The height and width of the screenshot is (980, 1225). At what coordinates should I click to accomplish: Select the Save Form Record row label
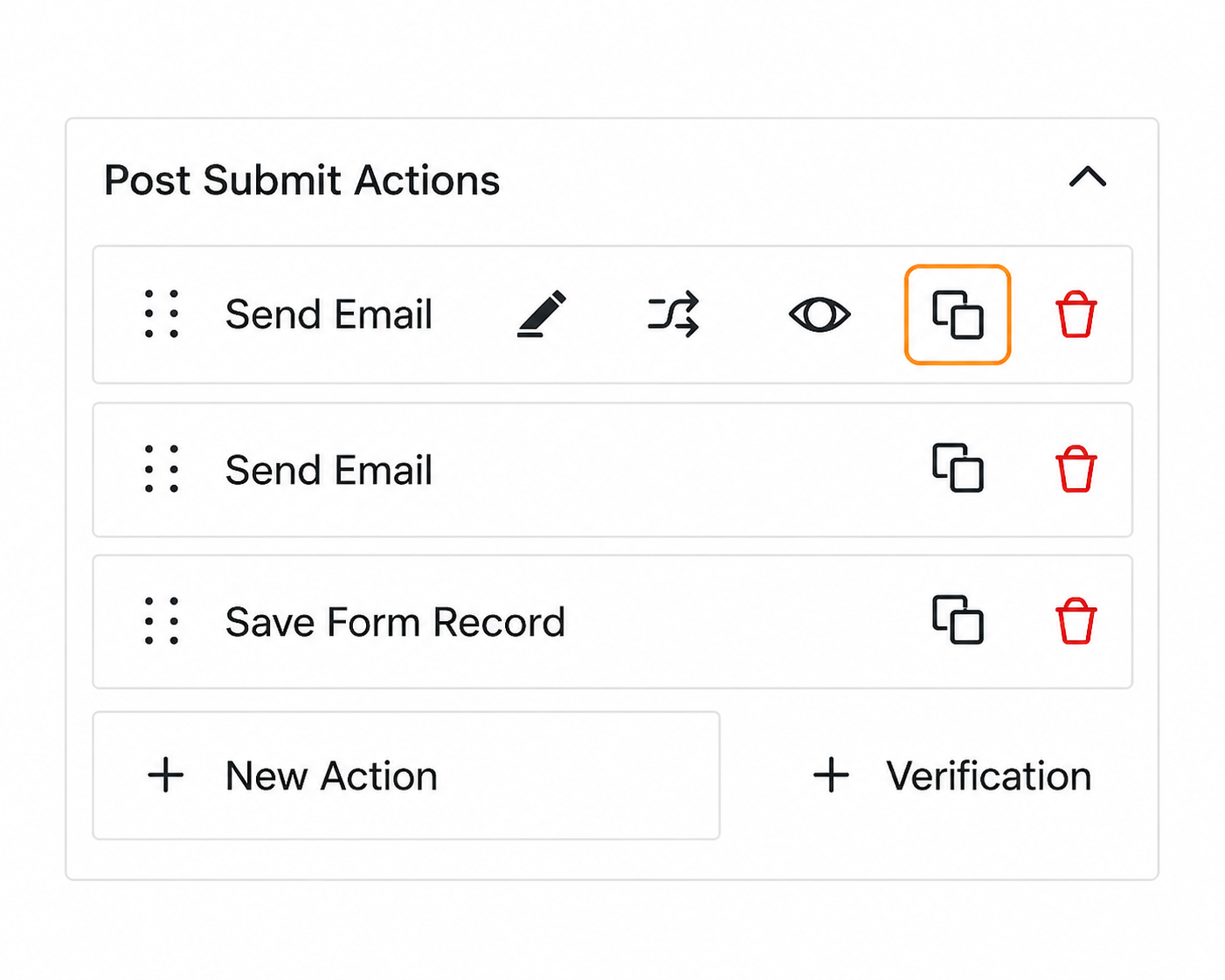395,622
